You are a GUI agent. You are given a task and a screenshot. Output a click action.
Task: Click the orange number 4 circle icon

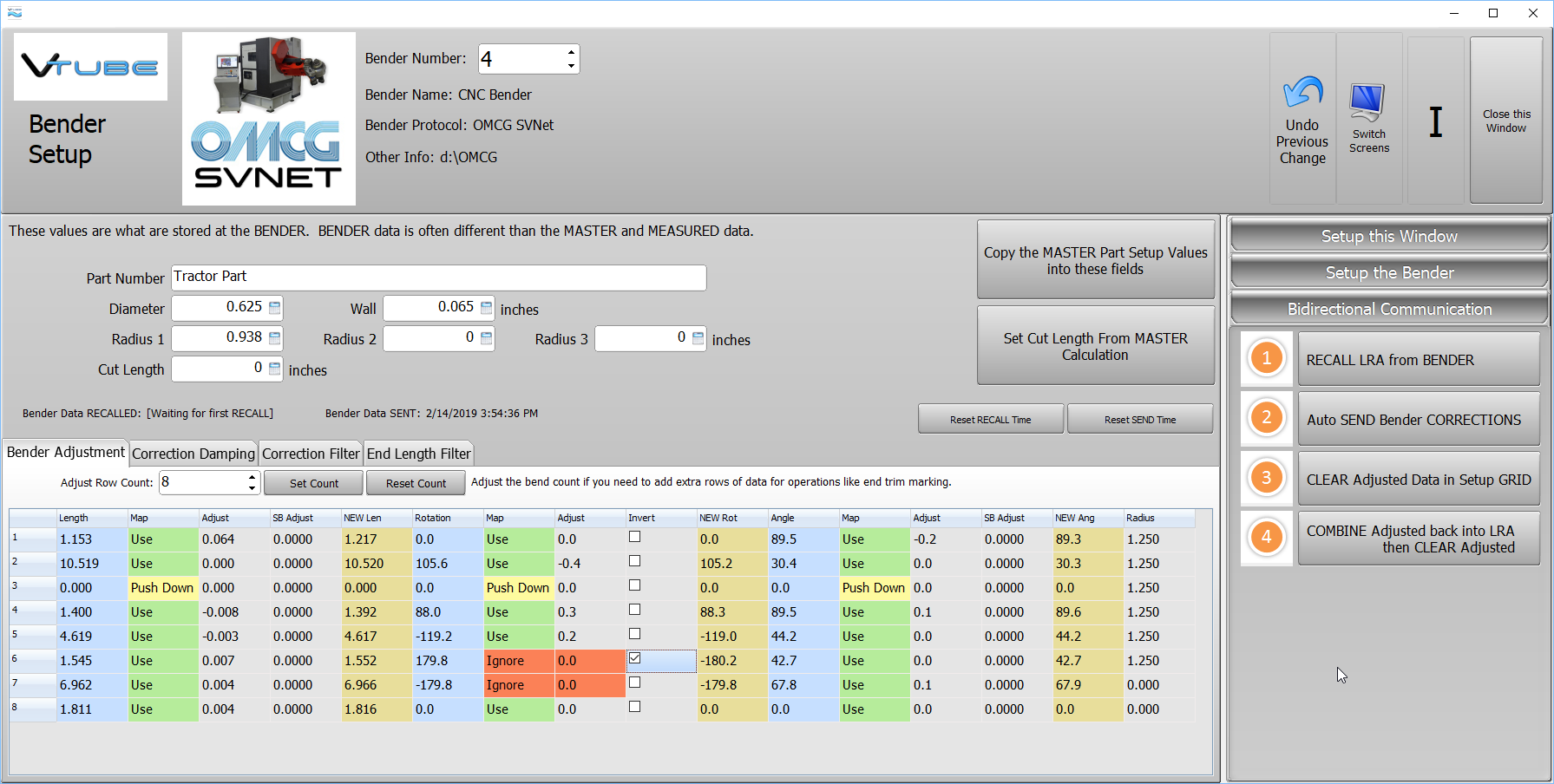[x=1266, y=538]
